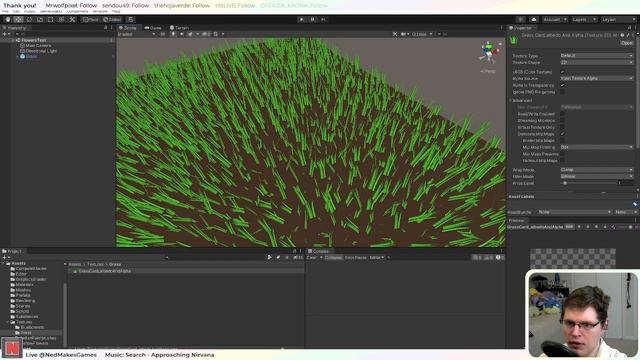Select the Hand tool in Unity toolbar
The image size is (640, 360).
(x=8, y=19)
